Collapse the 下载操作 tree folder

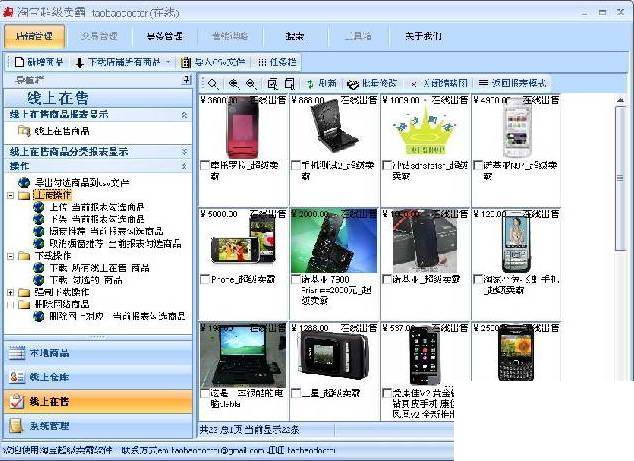click(x=11, y=256)
